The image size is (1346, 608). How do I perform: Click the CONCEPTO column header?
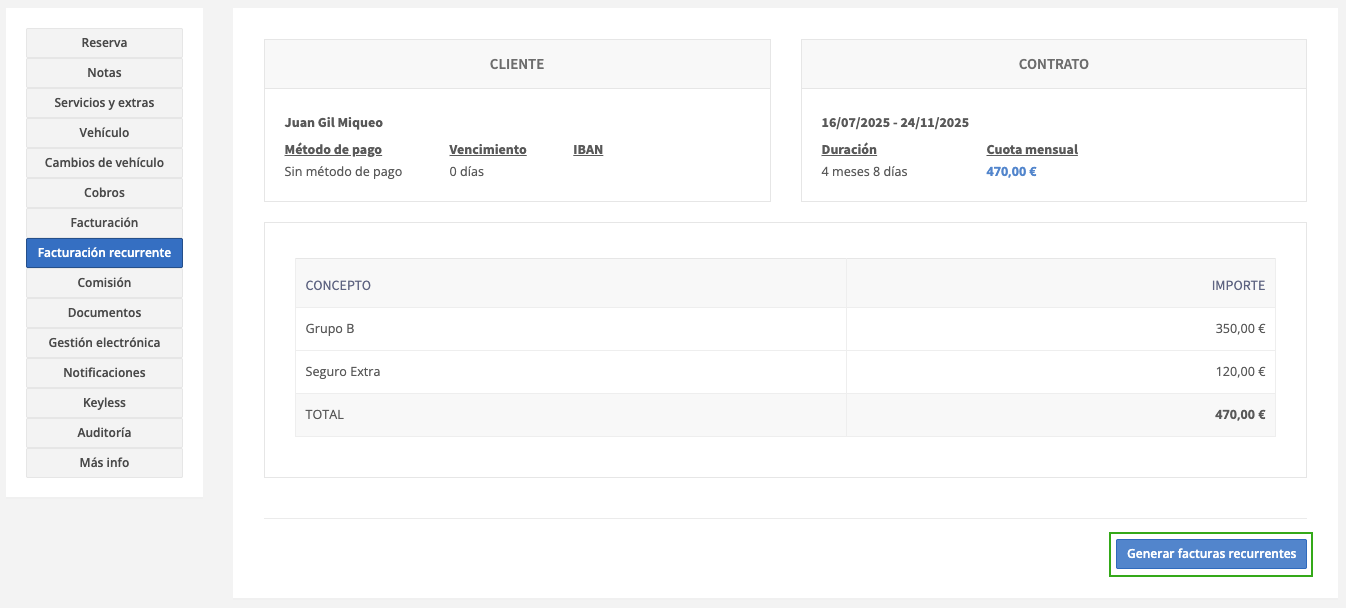[571, 285]
